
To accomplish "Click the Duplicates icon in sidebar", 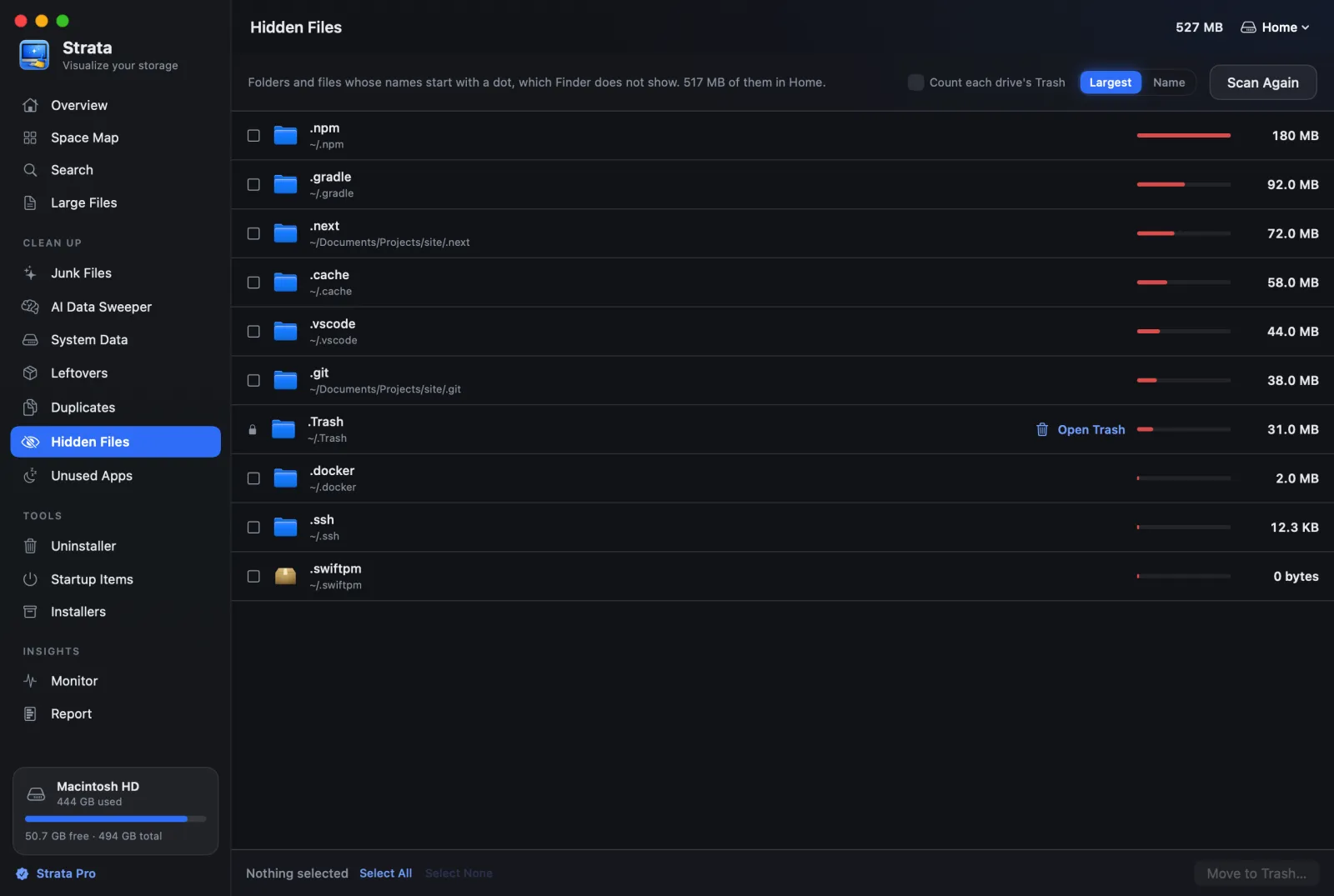I will pyautogui.click(x=30, y=408).
